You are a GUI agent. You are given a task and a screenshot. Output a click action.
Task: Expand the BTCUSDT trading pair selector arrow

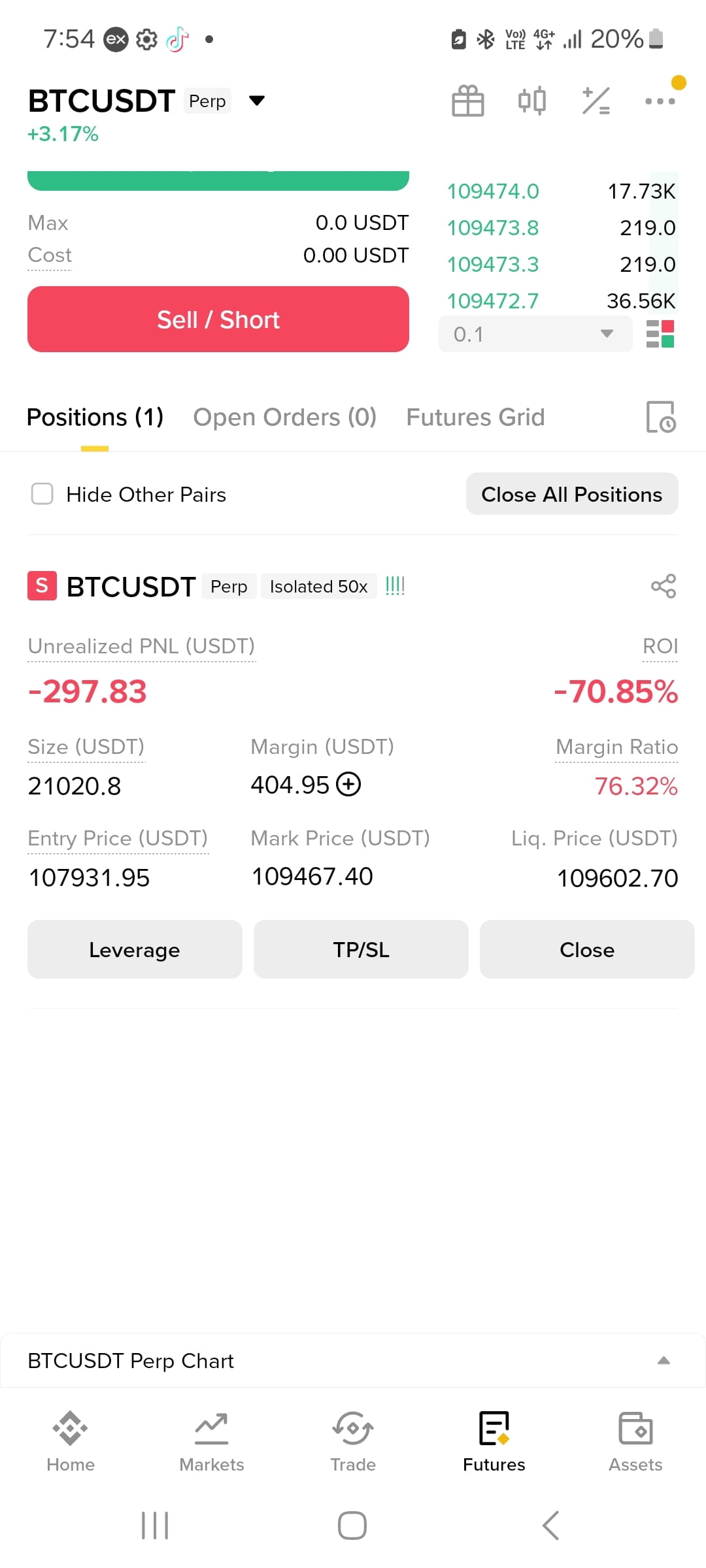coord(257,101)
